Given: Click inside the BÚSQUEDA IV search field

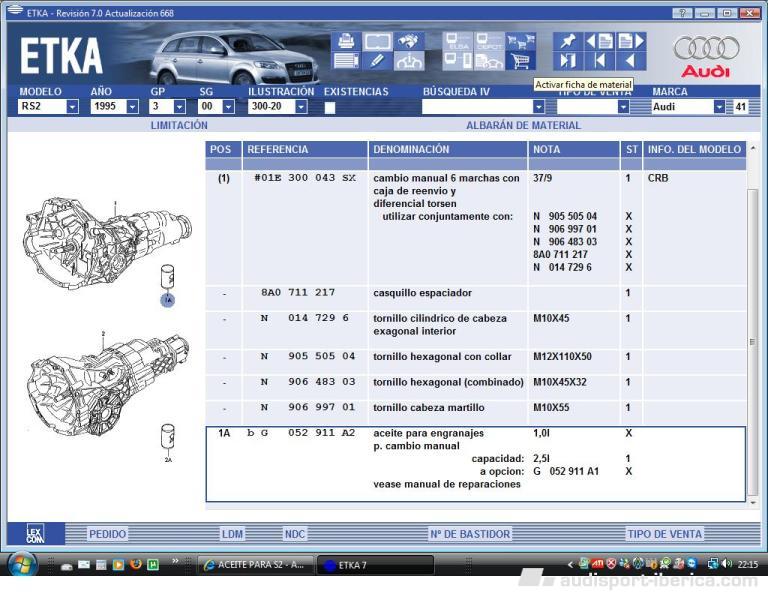Looking at the screenshot, I should pos(477,106).
